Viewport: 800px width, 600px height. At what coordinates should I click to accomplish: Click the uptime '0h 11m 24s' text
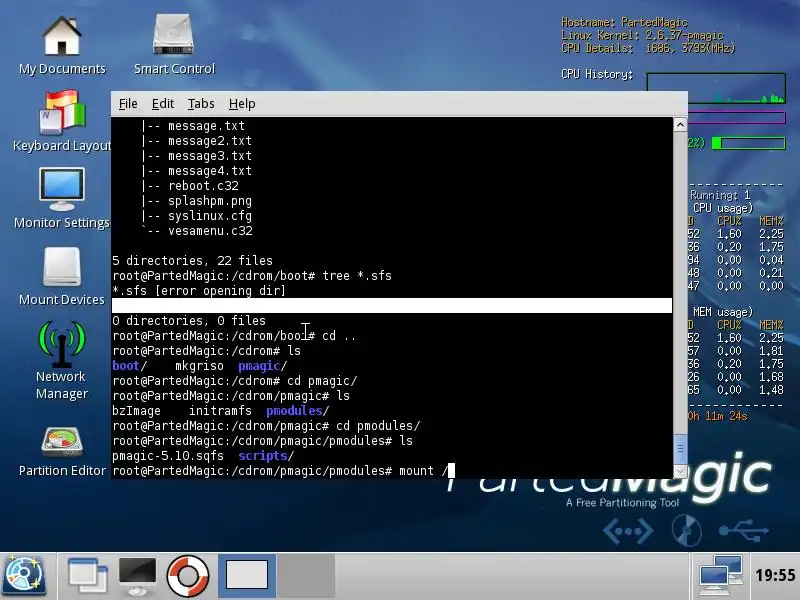[x=717, y=416]
